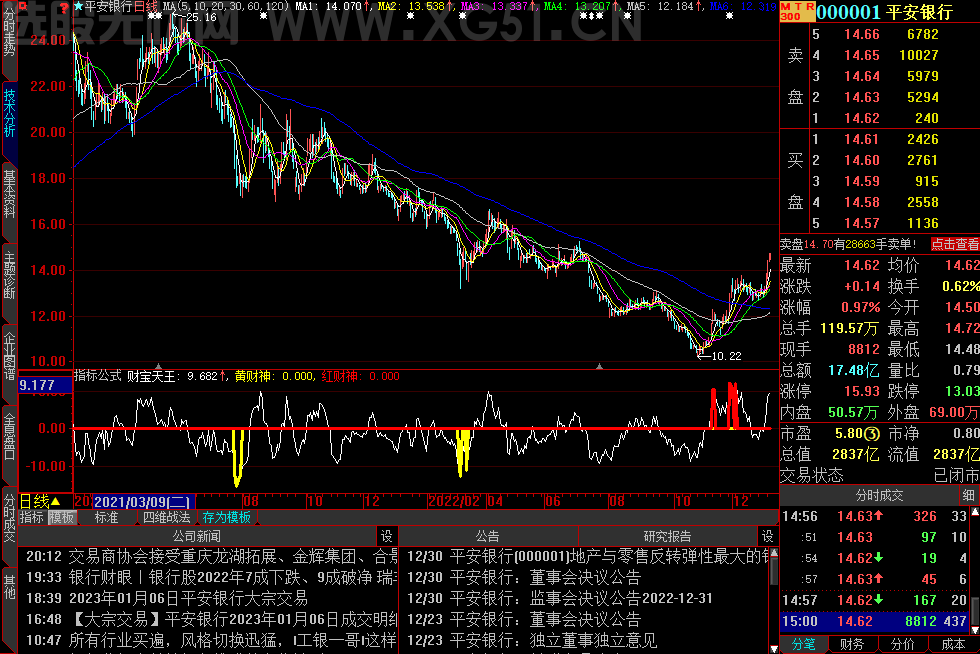Image resolution: width=980 pixels, height=654 pixels.
Task: Select the 15:00 trade row
Action: point(874,621)
